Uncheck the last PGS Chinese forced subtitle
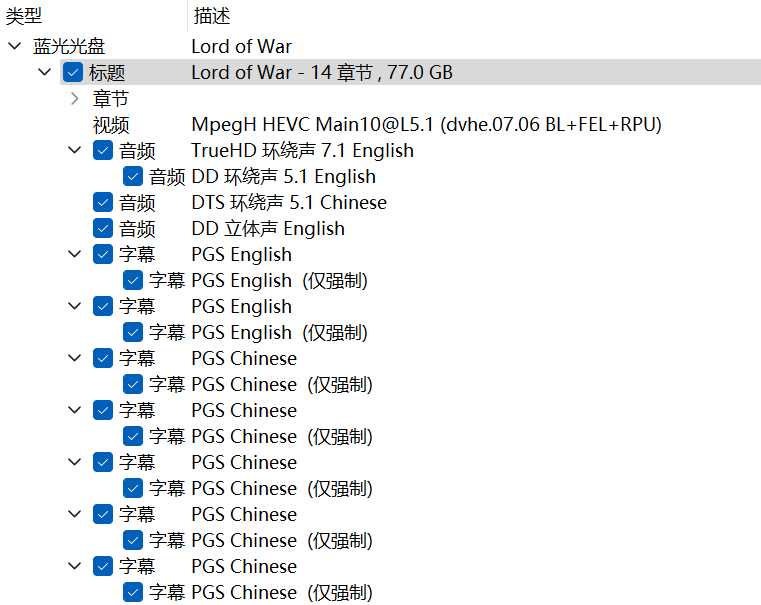The height and width of the screenshot is (605, 761). point(133,592)
